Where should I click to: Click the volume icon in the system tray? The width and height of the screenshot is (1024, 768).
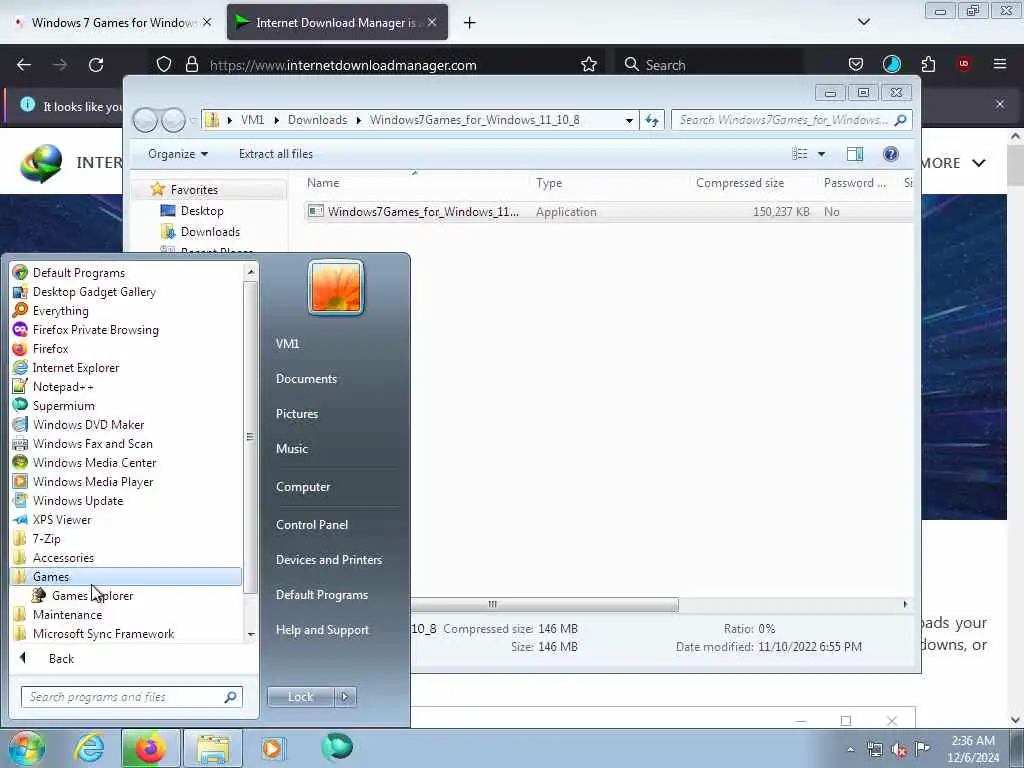[899, 750]
